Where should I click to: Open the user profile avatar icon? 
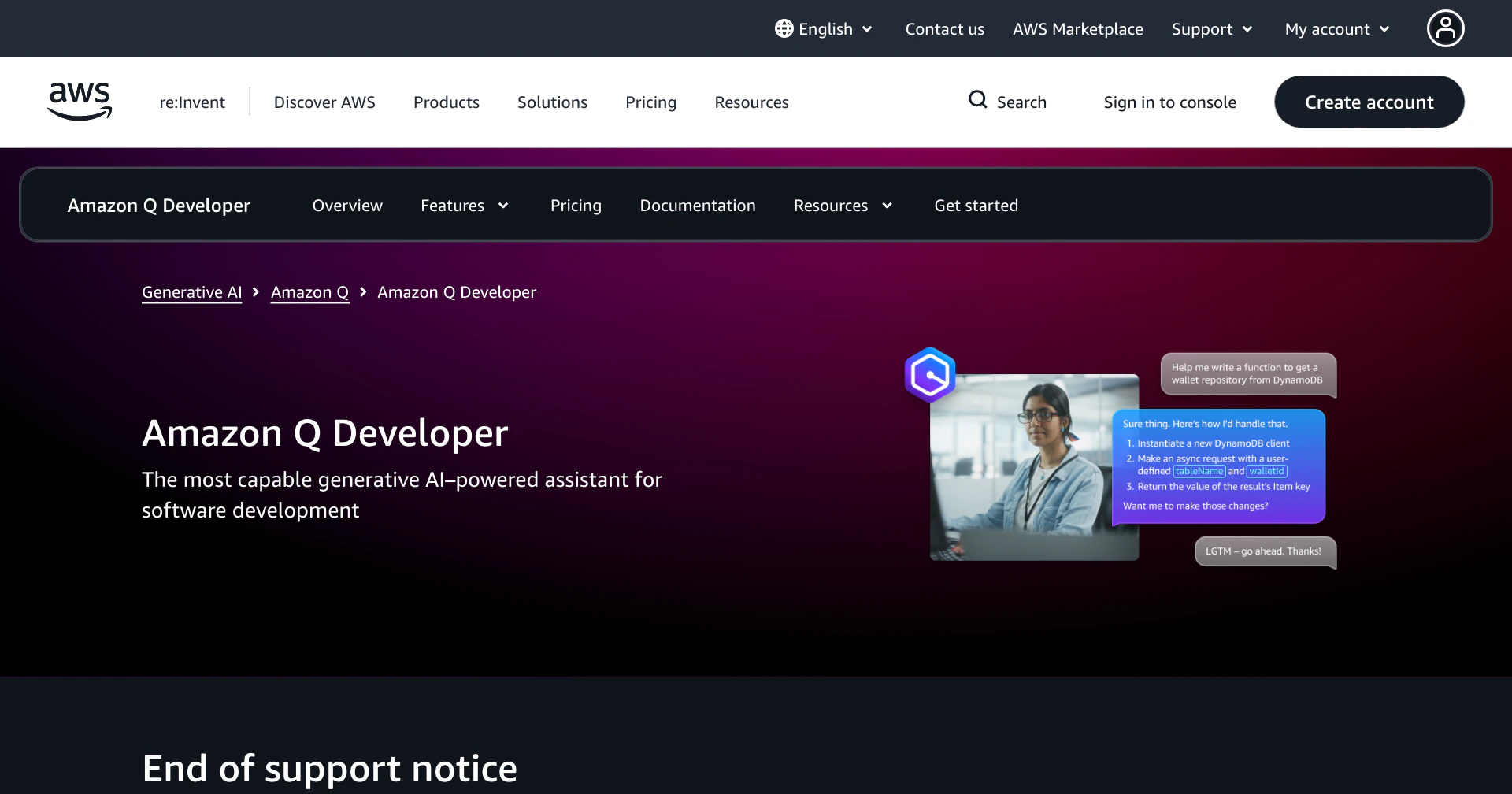point(1445,28)
